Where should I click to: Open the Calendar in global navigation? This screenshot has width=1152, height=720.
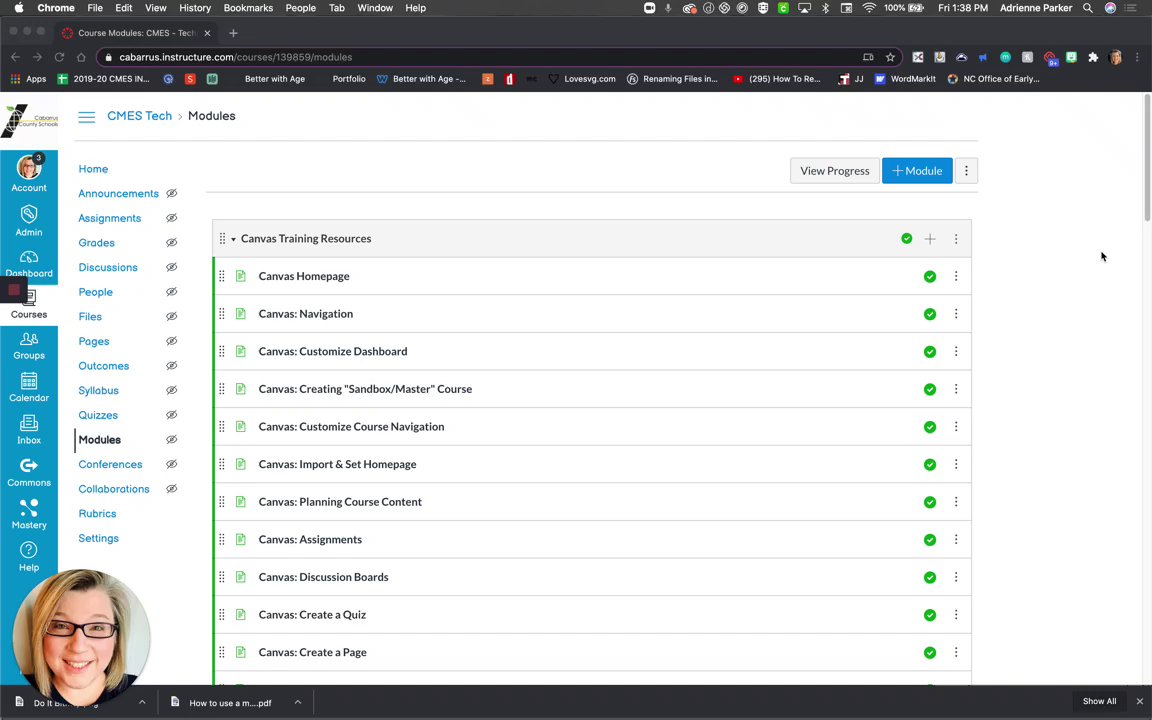point(29,386)
